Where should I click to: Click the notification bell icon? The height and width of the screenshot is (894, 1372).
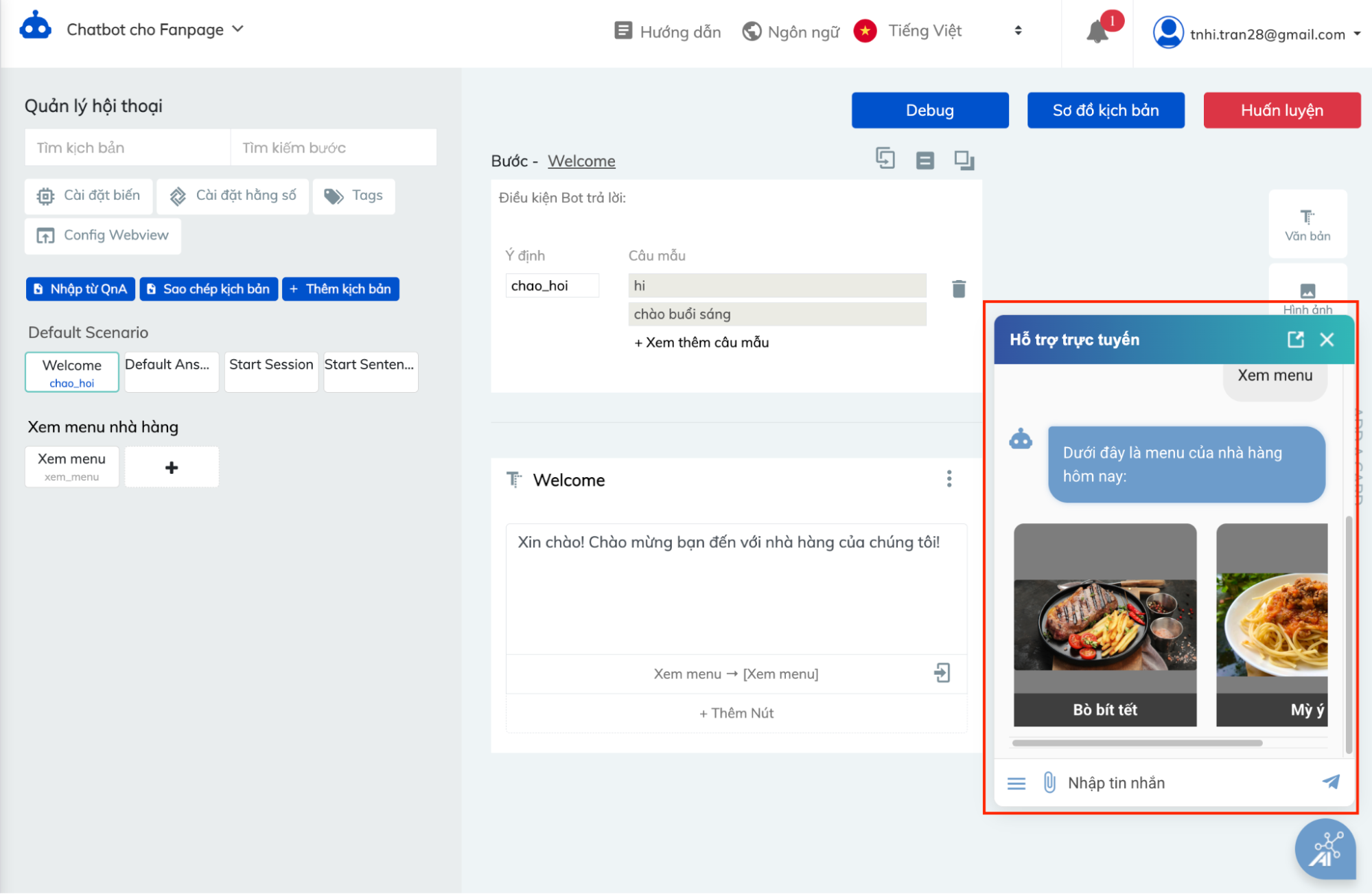point(1097,32)
